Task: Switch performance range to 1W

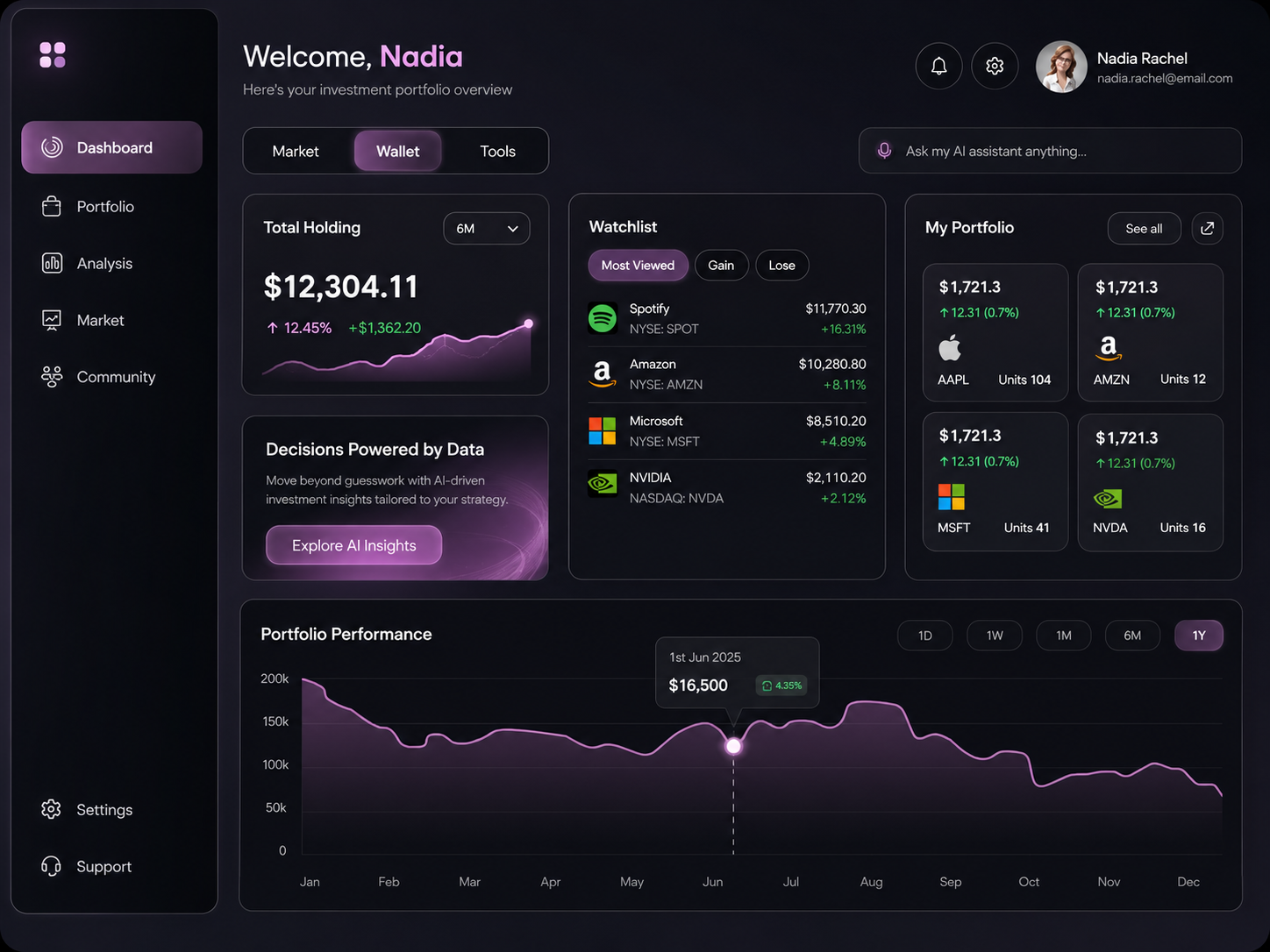Action: (x=995, y=636)
